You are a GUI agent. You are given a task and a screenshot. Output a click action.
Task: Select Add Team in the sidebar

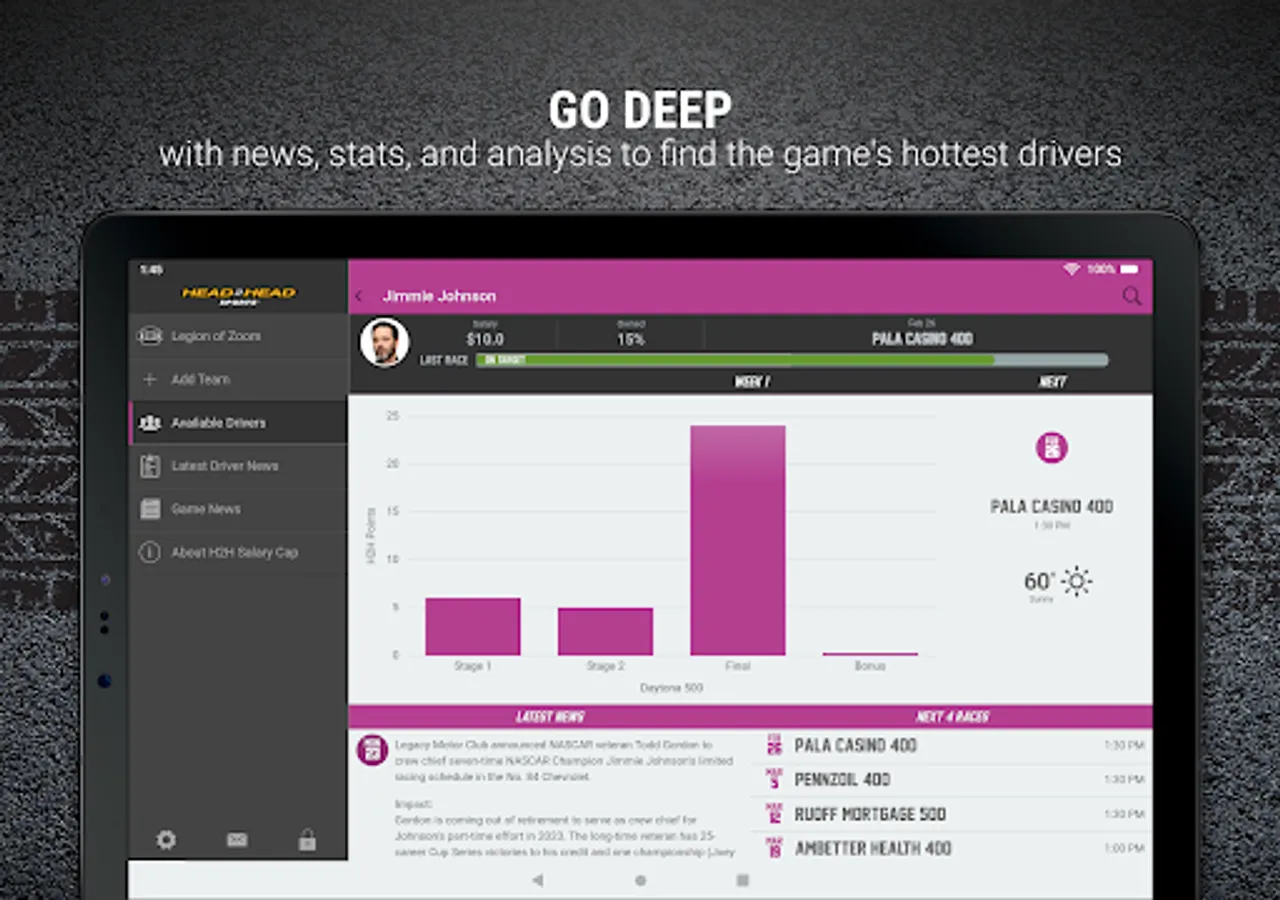pos(238,379)
